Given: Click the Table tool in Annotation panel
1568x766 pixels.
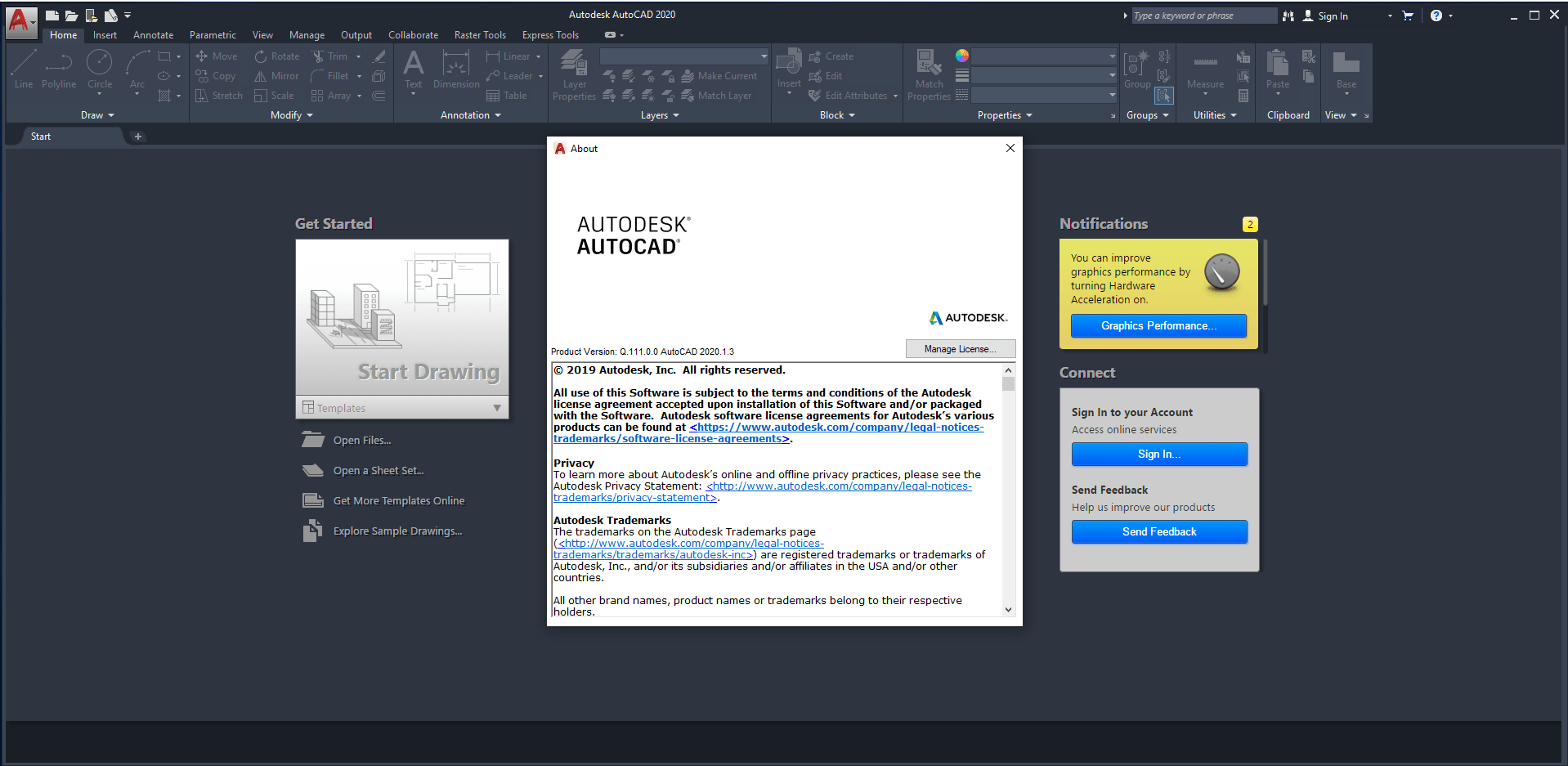Looking at the screenshot, I should coord(507,96).
